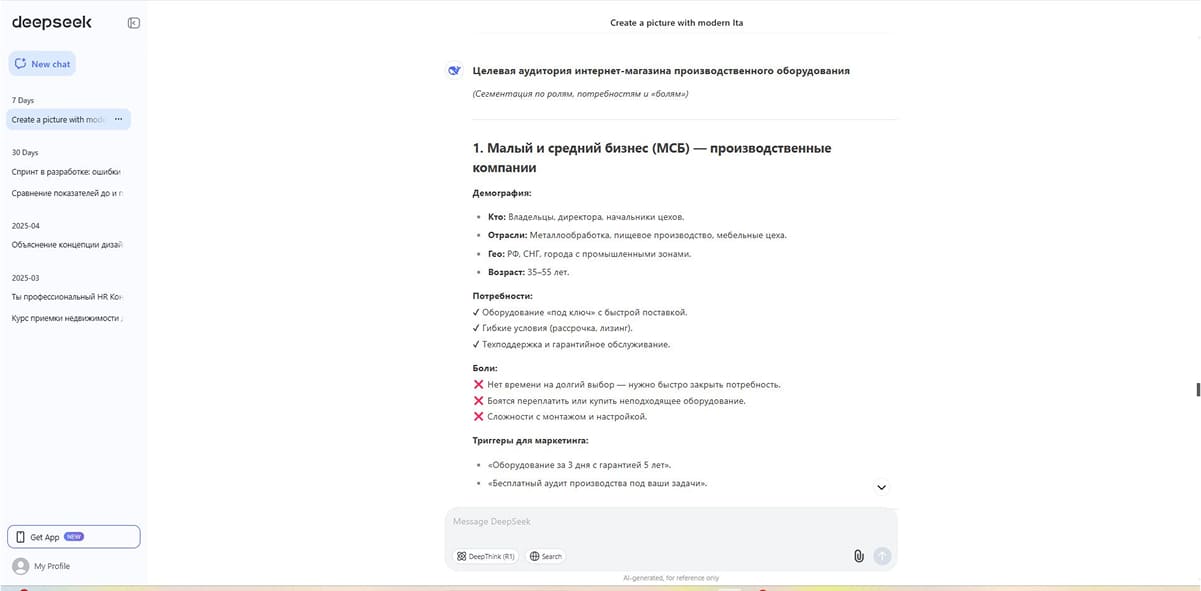
Task: Click the '2025-04' section label
Action: 25,226
